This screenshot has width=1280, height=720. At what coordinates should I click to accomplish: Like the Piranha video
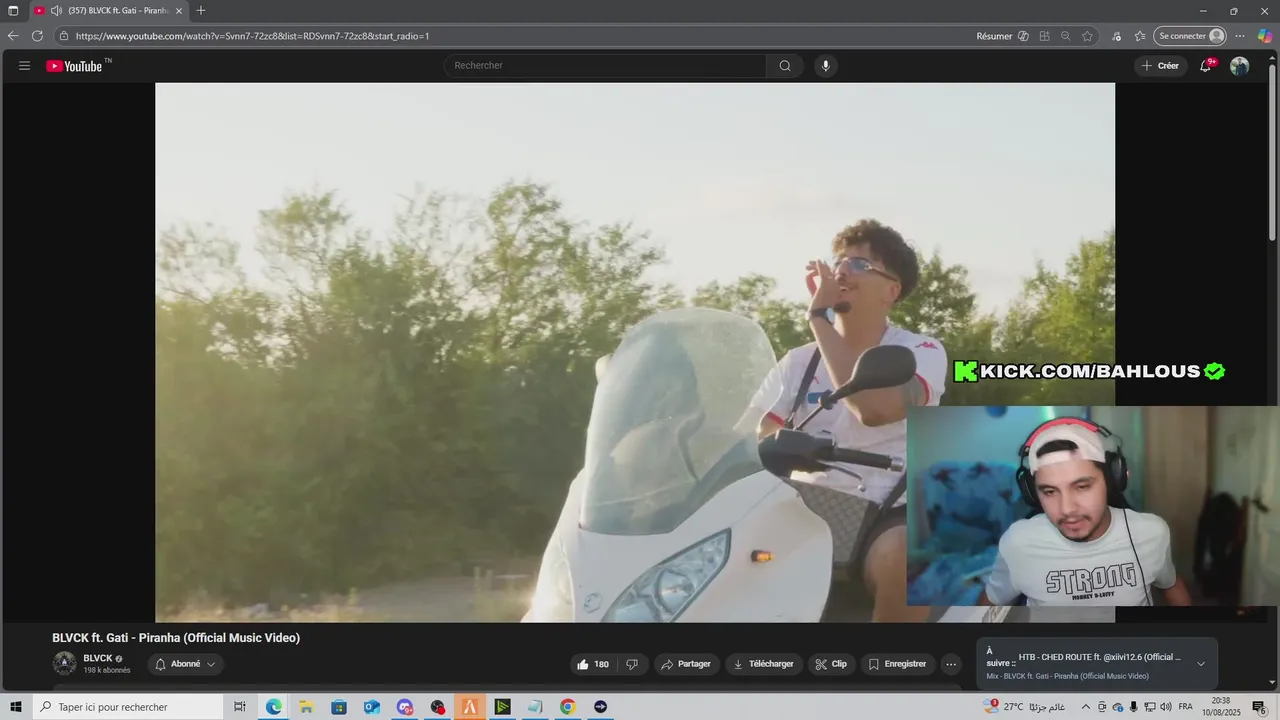(593, 664)
